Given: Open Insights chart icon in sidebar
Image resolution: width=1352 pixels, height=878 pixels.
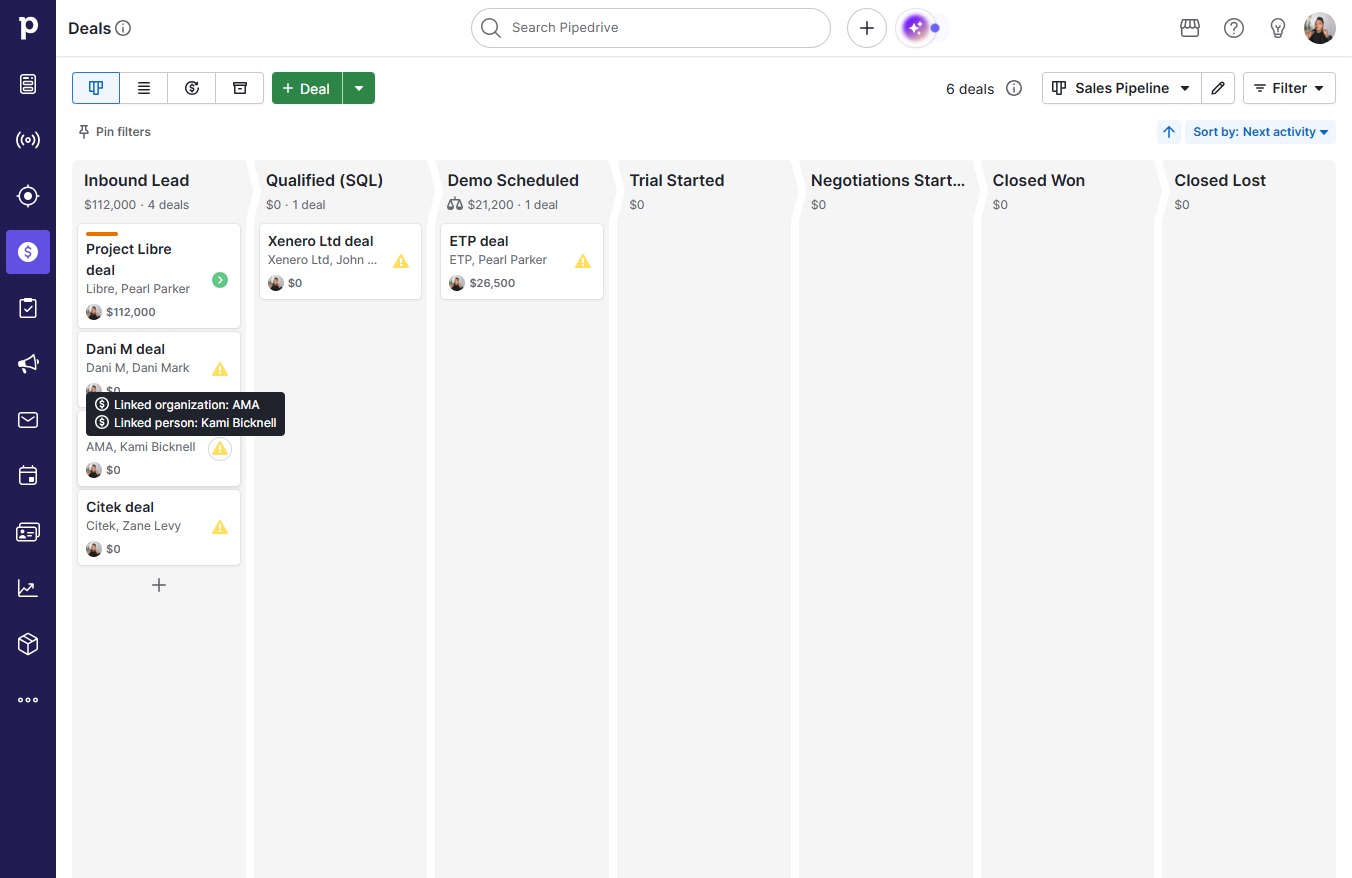Looking at the screenshot, I should pyautogui.click(x=28, y=588).
